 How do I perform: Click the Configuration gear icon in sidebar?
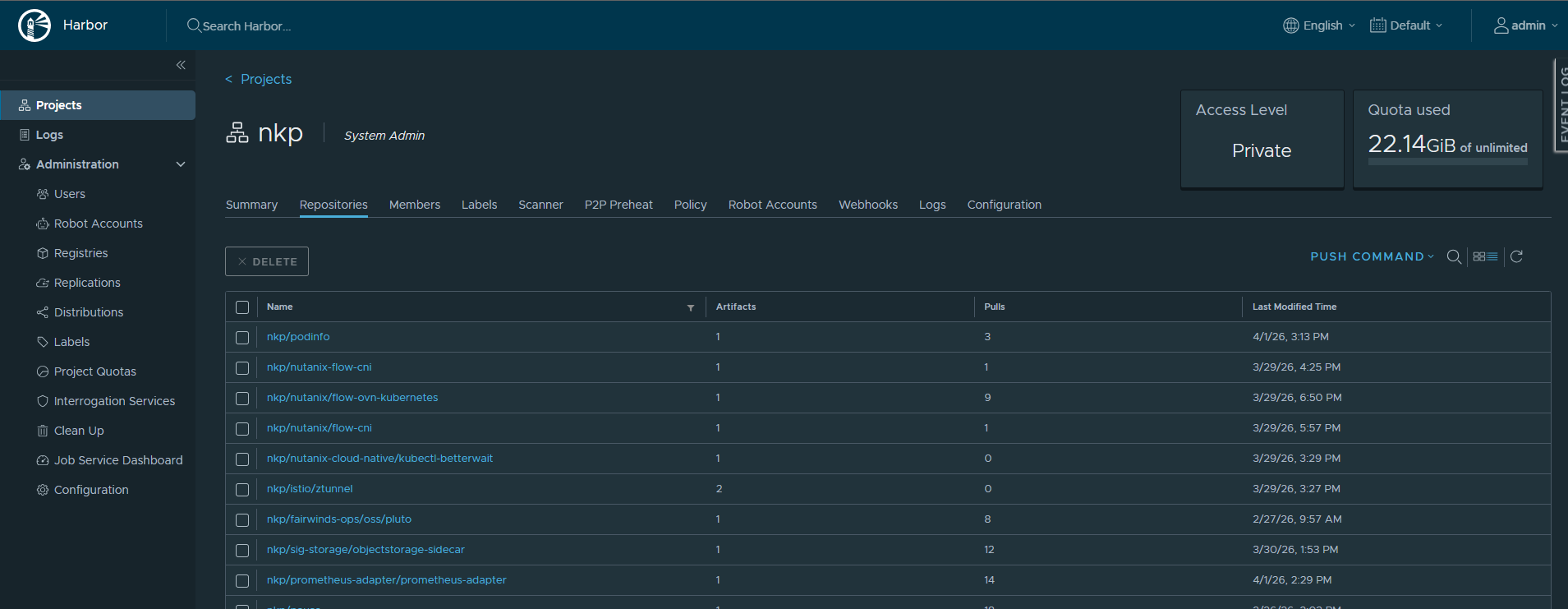43,490
